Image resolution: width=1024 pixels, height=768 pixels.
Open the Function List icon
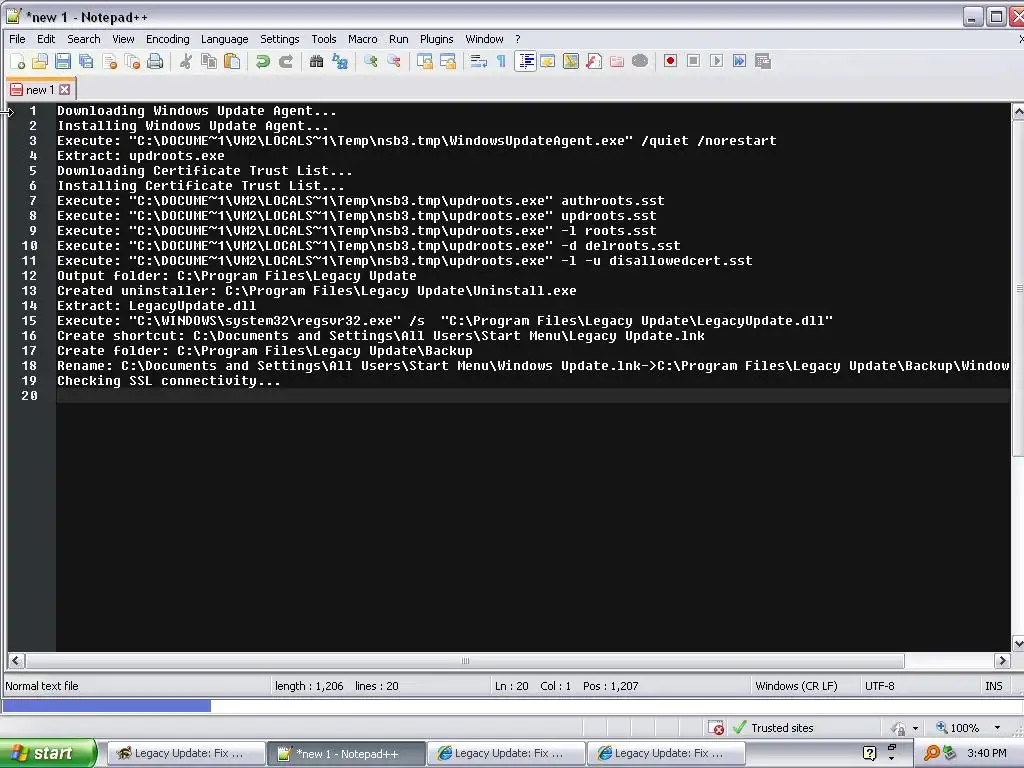(594, 61)
